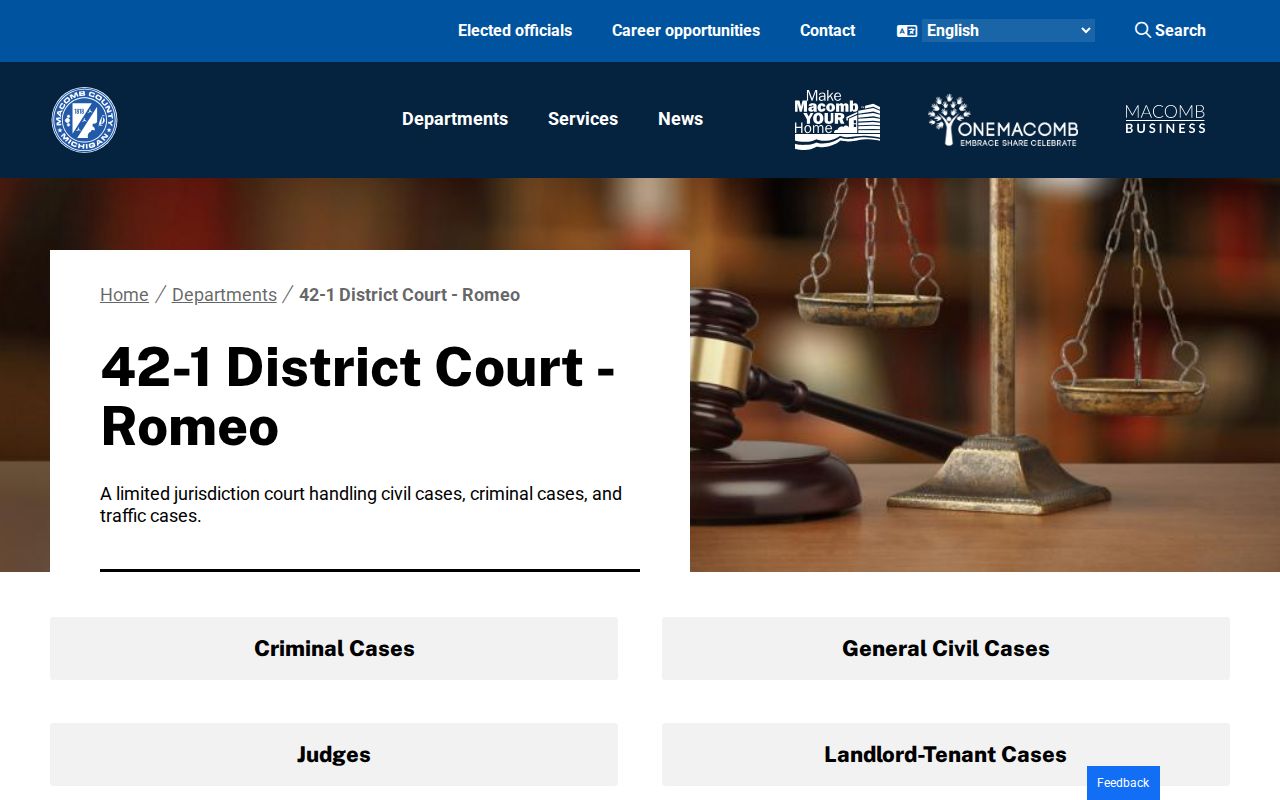The height and width of the screenshot is (800, 1280).
Task: Open the Make Macomb Your Home logo
Action: pyautogui.click(x=837, y=120)
